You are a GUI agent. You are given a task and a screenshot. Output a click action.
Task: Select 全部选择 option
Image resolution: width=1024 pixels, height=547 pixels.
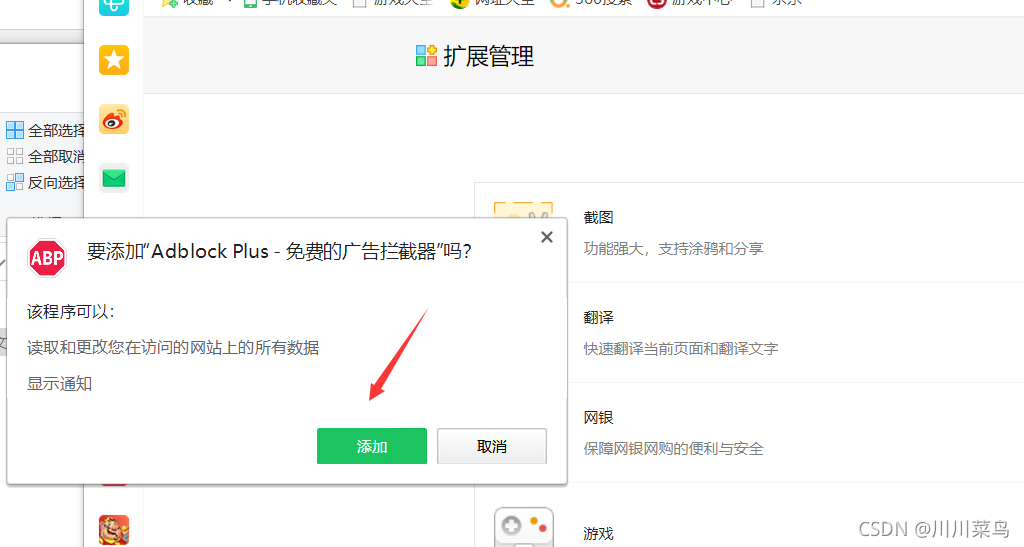coord(45,130)
